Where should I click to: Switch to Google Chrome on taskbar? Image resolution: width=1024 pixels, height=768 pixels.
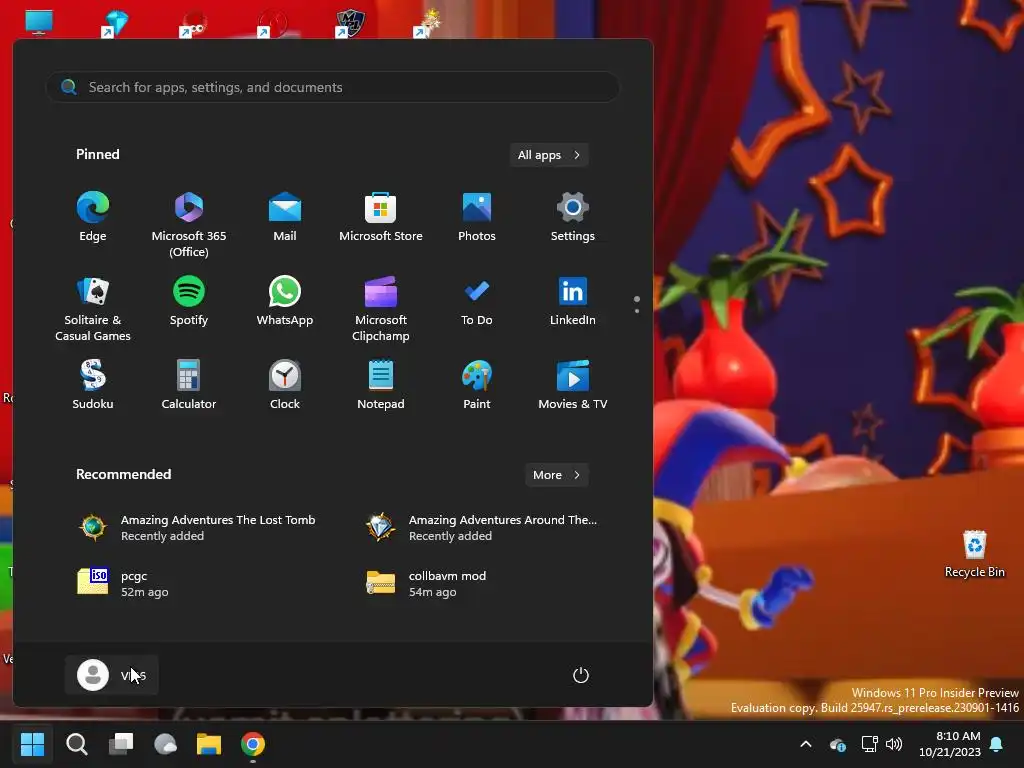(253, 744)
